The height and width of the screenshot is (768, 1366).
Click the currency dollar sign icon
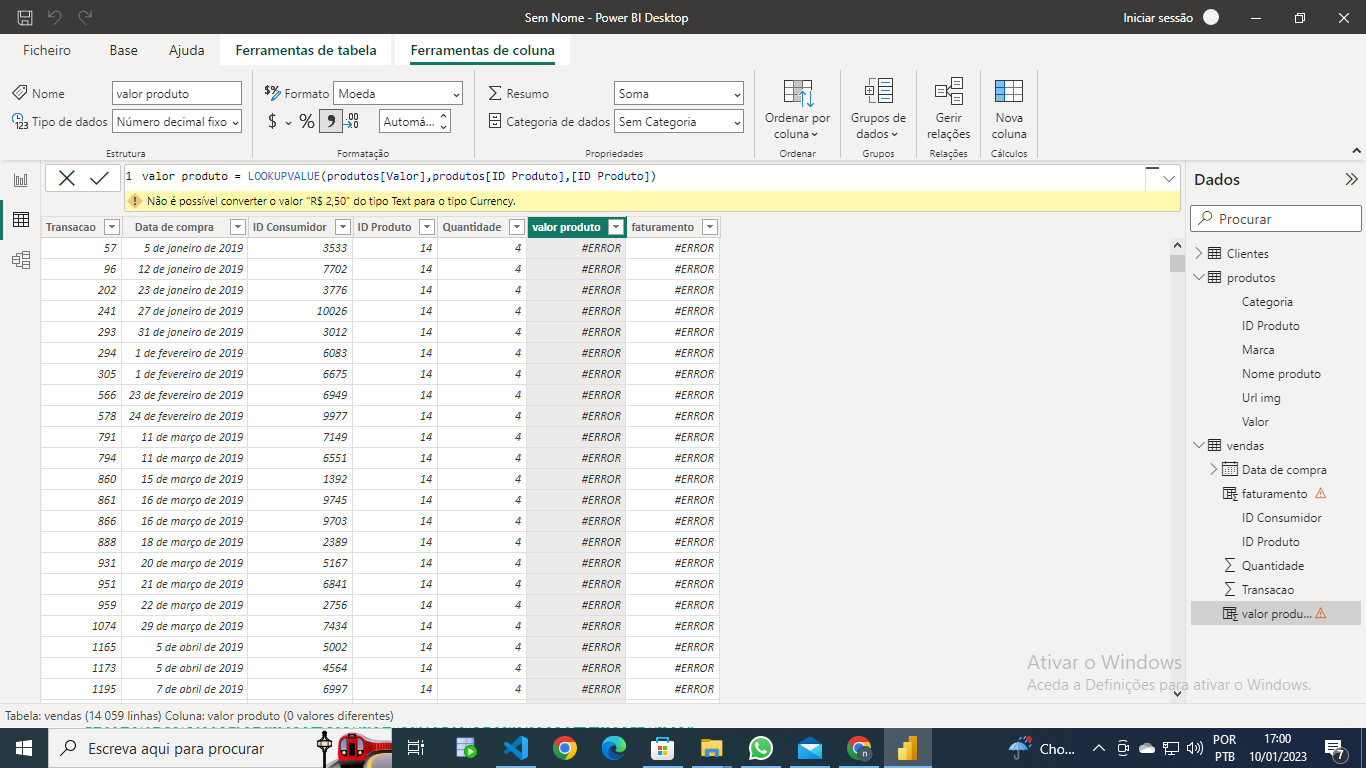coord(273,121)
